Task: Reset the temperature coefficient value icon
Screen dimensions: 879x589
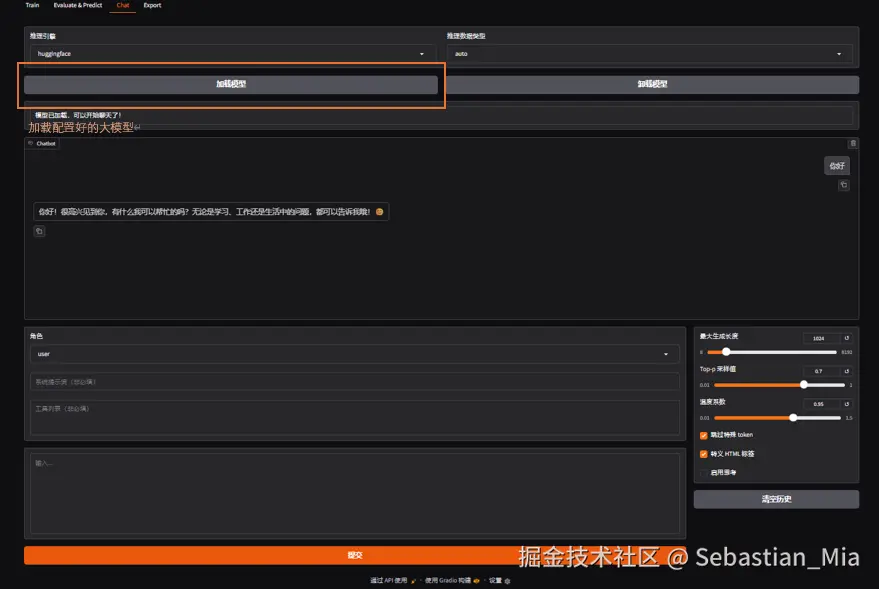Action: point(846,404)
